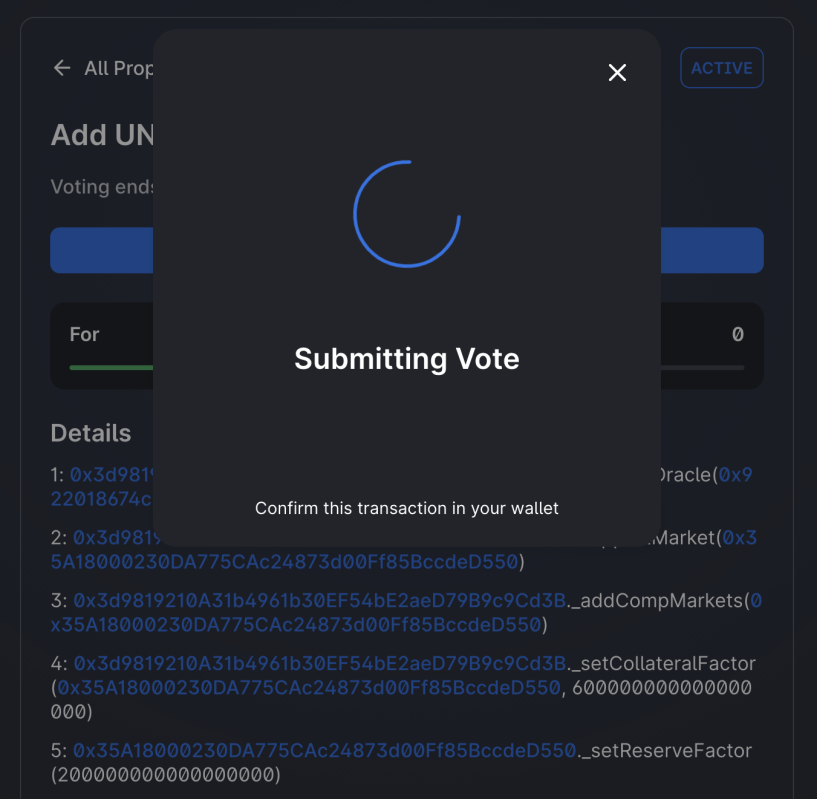Open the _setCollateralFactor target contract address
This screenshot has width=817, height=799.
click(320, 663)
